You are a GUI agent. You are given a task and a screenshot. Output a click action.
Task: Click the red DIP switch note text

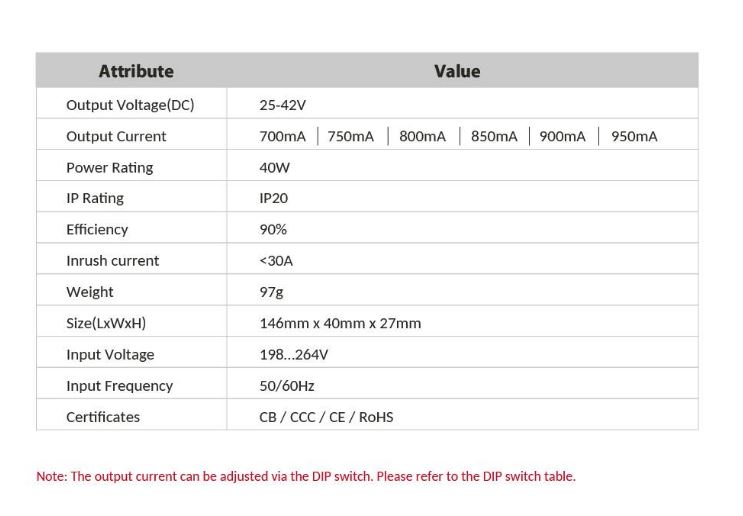click(306, 476)
